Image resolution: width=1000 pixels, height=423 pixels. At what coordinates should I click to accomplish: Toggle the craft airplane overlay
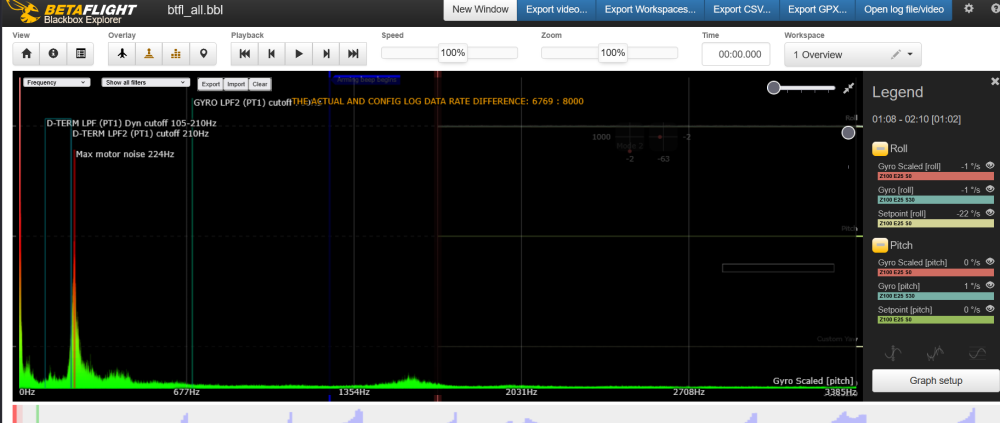(122, 53)
